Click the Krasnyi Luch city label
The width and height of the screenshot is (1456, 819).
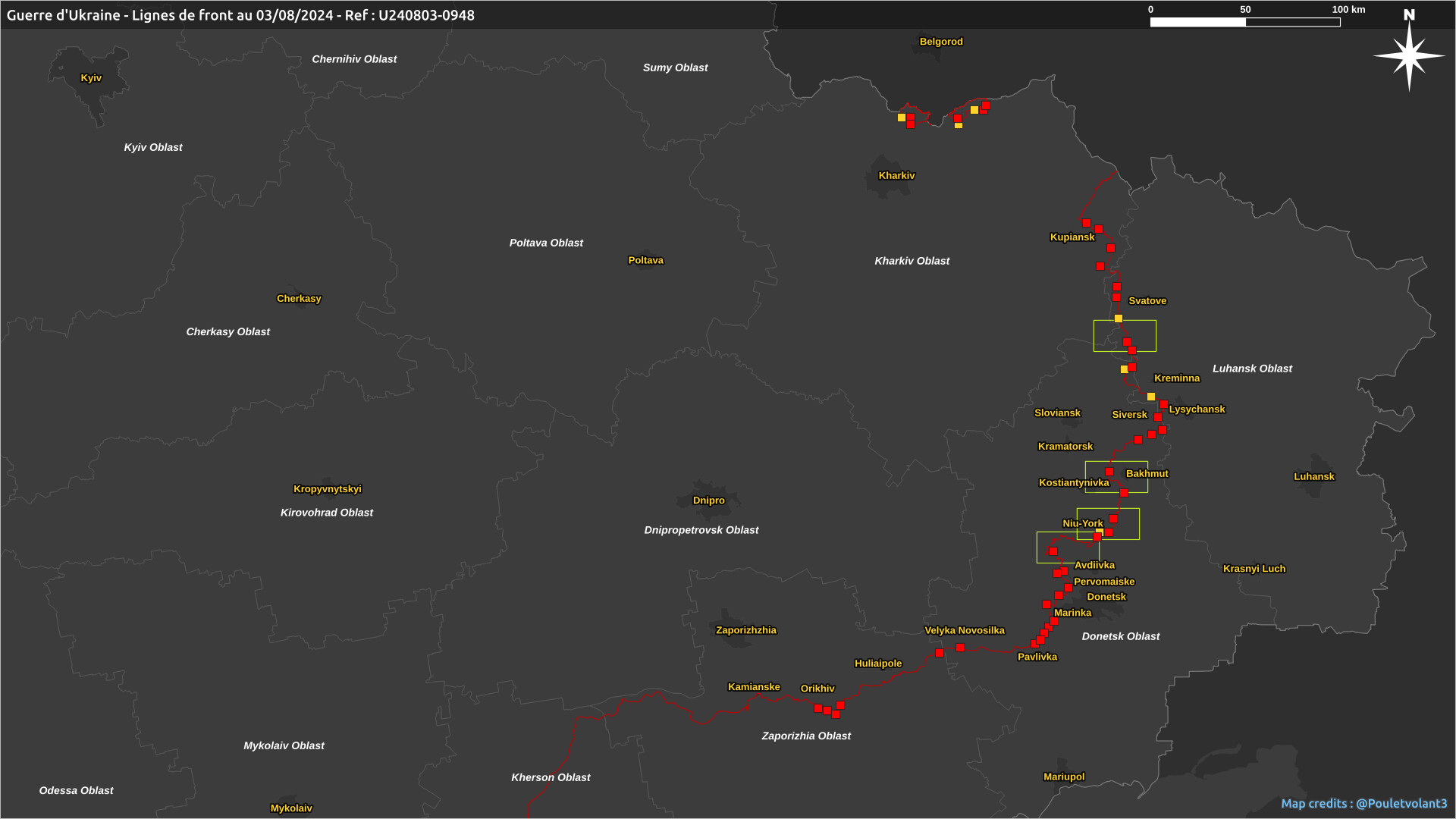click(x=1254, y=569)
